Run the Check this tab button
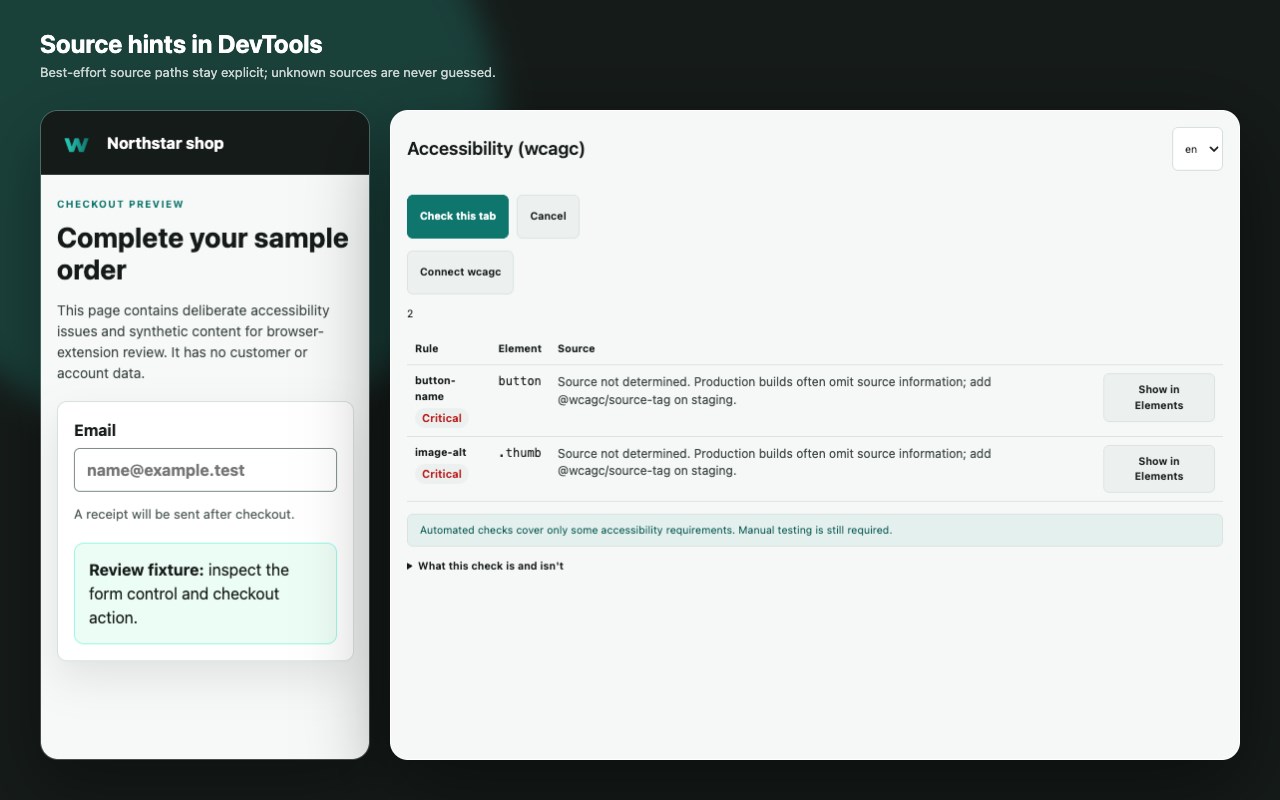1280x800 pixels. pos(458,216)
